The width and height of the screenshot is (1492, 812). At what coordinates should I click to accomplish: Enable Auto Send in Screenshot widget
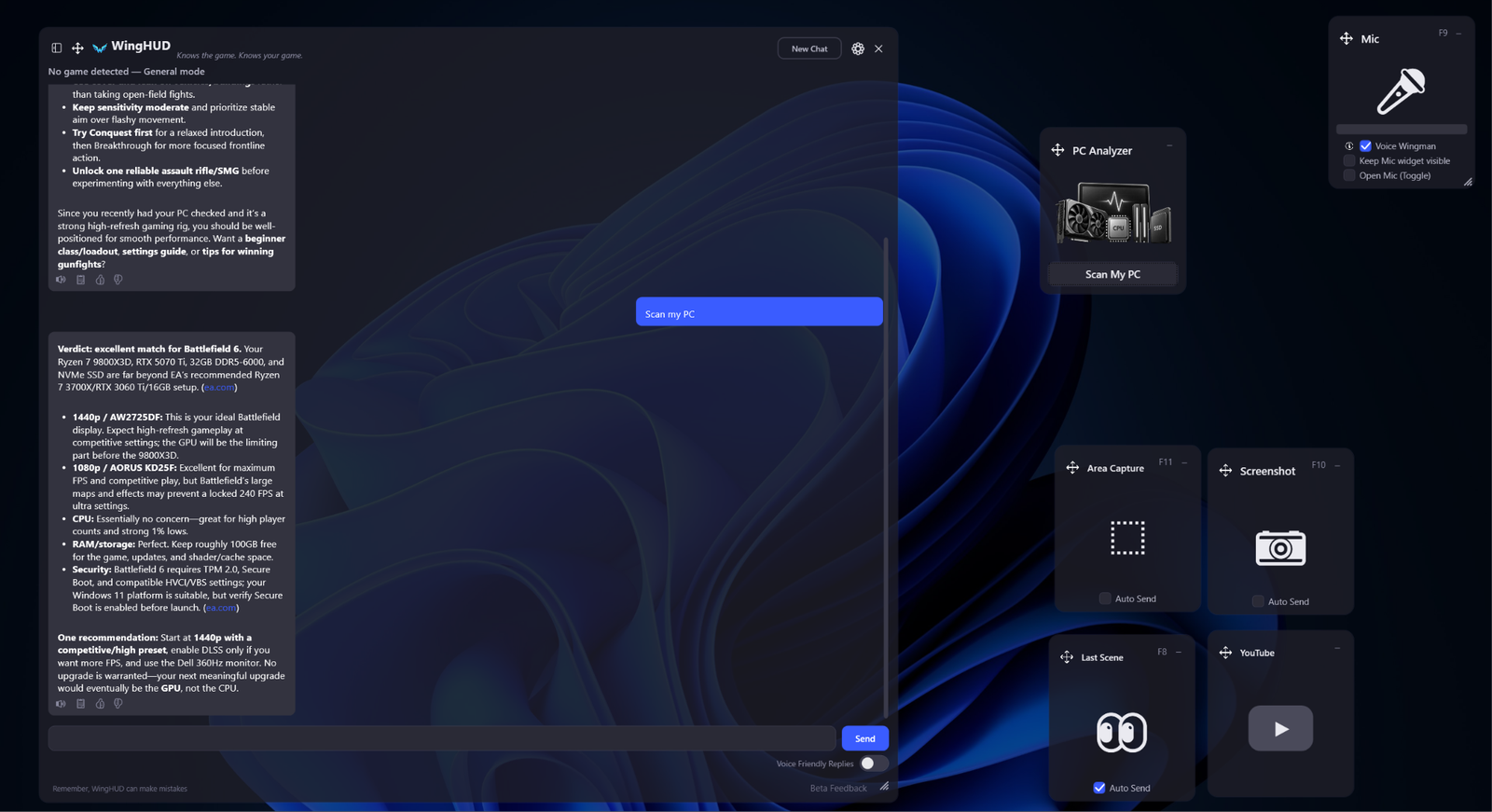[1258, 601]
